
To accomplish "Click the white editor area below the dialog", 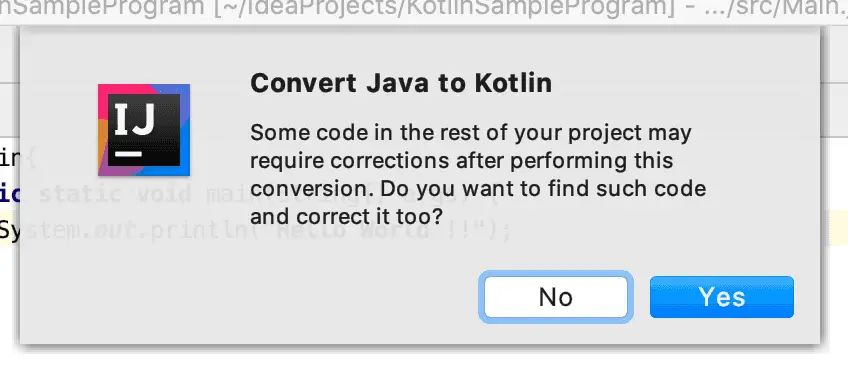I will coord(424,361).
